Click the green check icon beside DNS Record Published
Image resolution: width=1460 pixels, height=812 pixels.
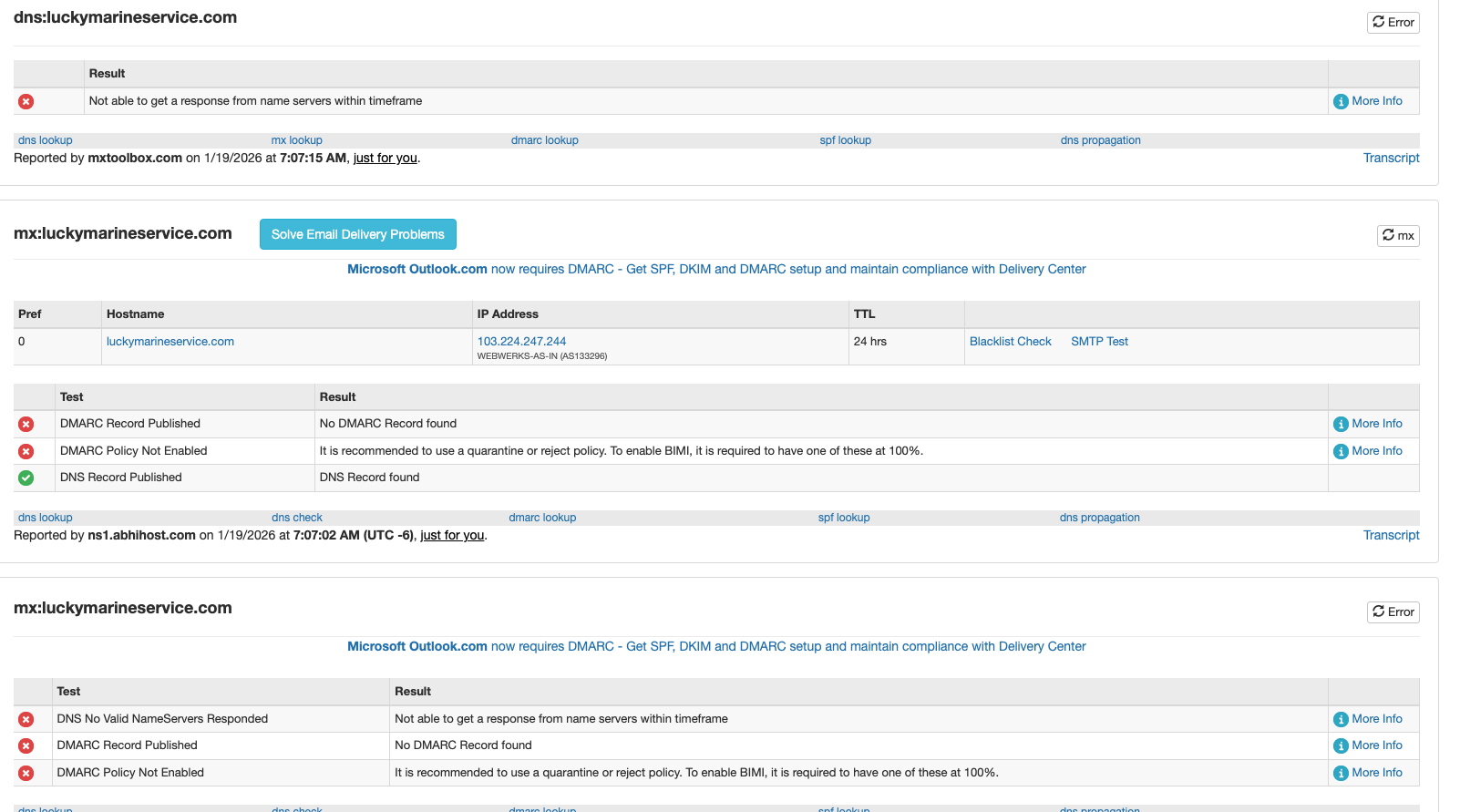[x=26, y=478]
